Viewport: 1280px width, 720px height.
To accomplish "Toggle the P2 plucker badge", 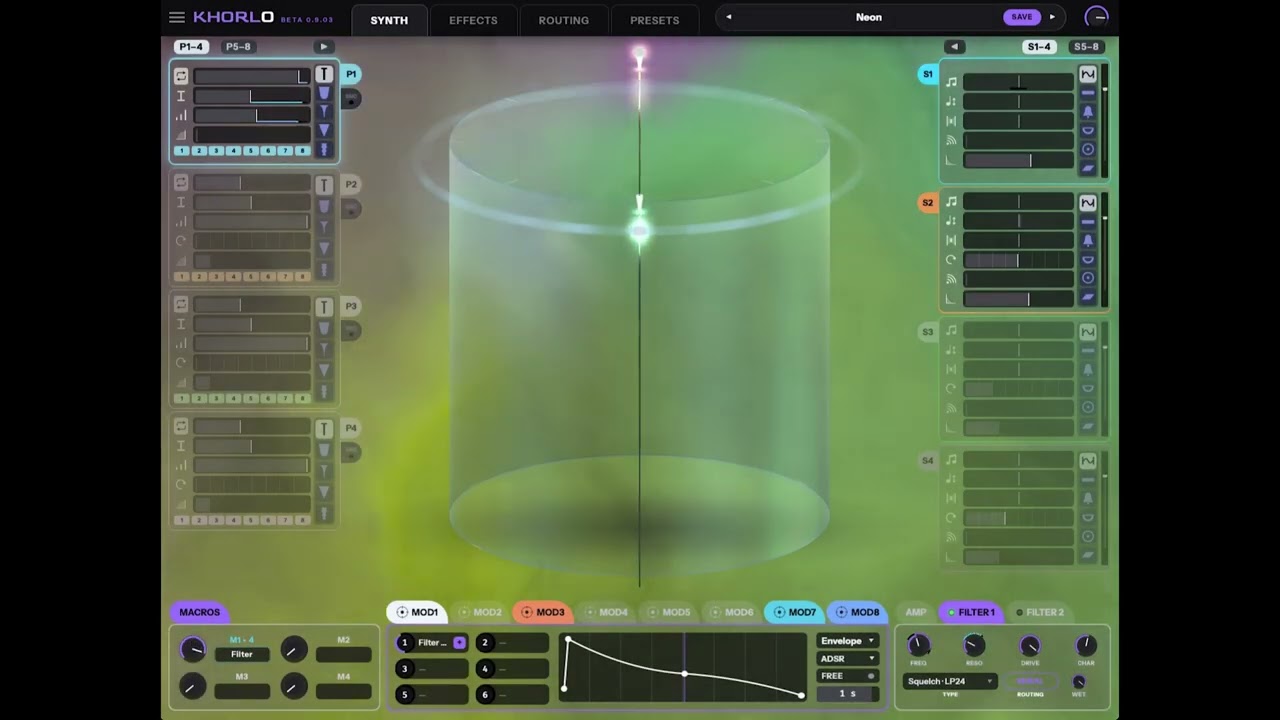I will click(351, 184).
